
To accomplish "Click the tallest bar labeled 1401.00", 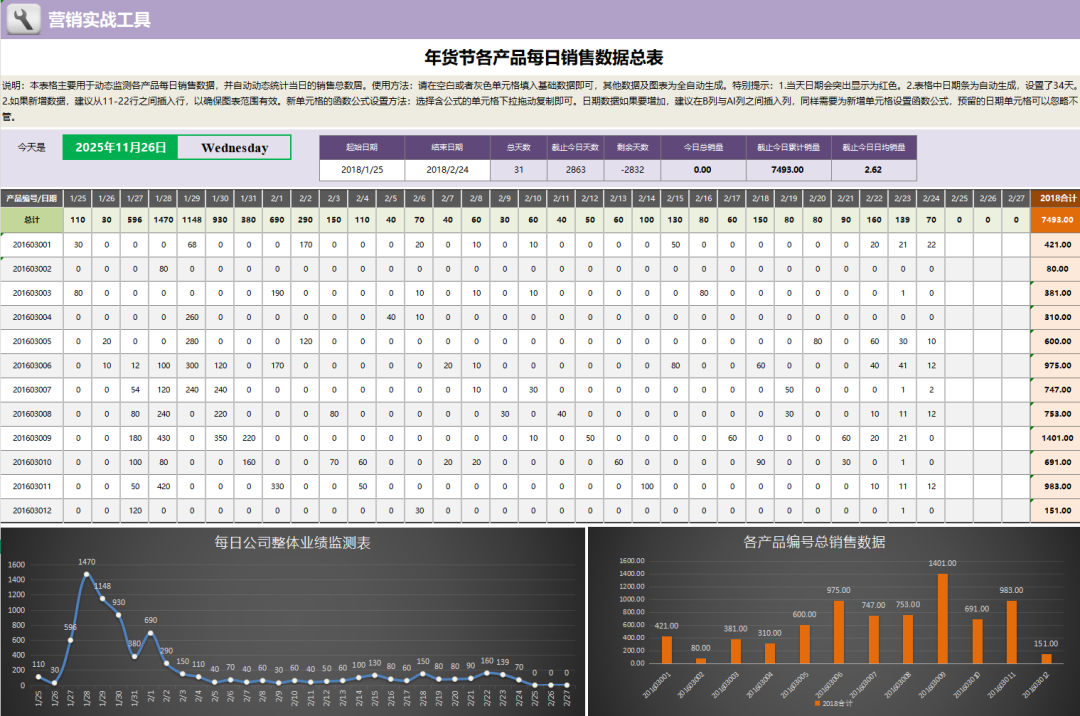I will click(942, 618).
